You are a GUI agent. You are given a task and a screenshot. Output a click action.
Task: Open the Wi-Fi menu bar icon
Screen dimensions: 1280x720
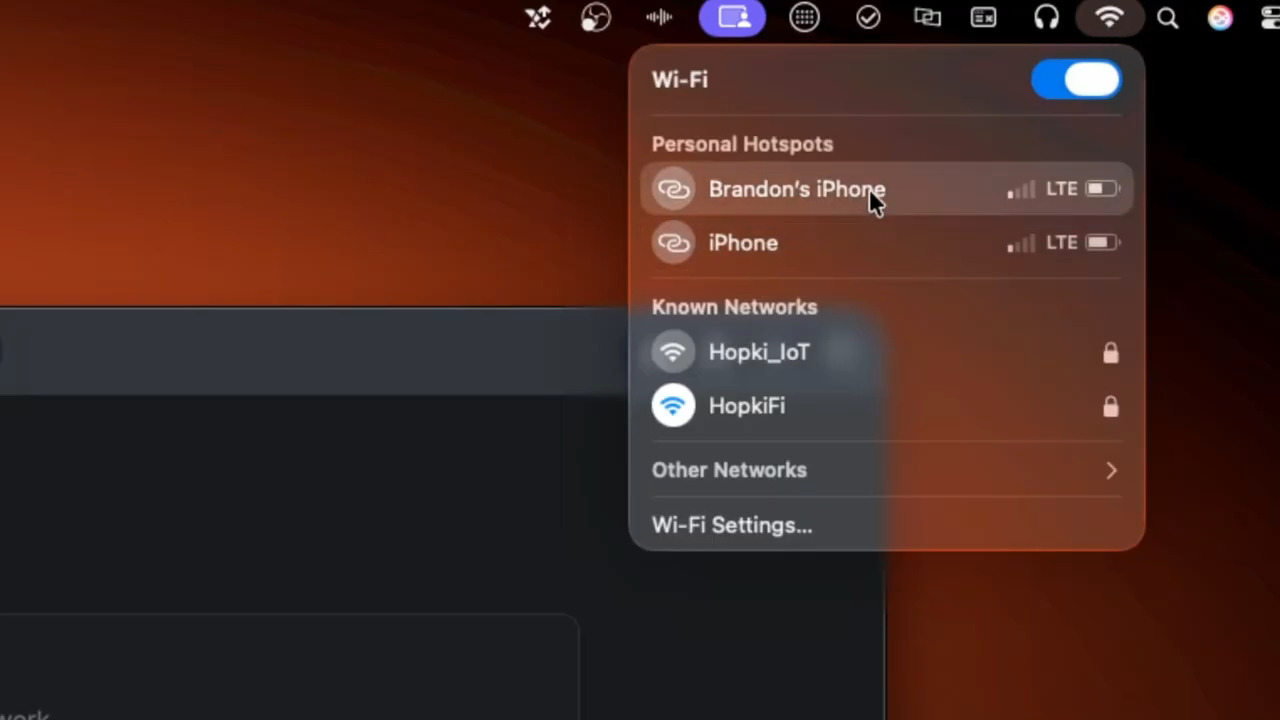pyautogui.click(x=1109, y=17)
